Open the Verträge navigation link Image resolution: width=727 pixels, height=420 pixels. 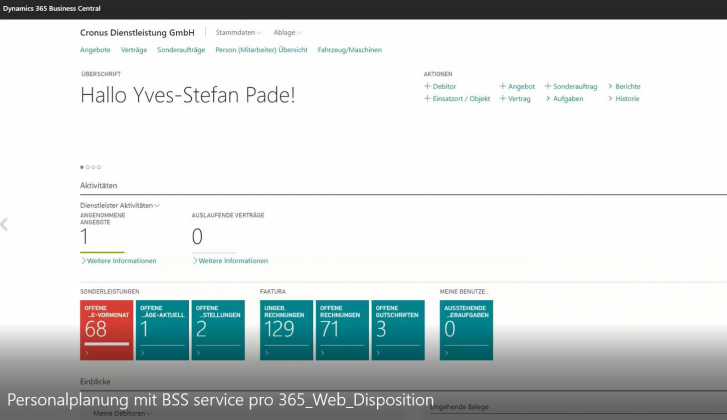[x=134, y=50]
